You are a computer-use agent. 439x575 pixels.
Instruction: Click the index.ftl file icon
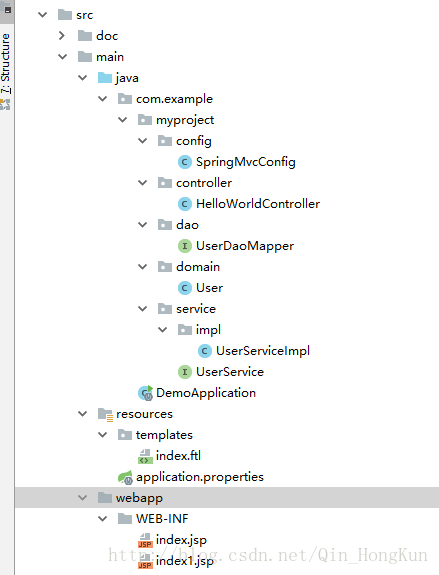pos(145,457)
